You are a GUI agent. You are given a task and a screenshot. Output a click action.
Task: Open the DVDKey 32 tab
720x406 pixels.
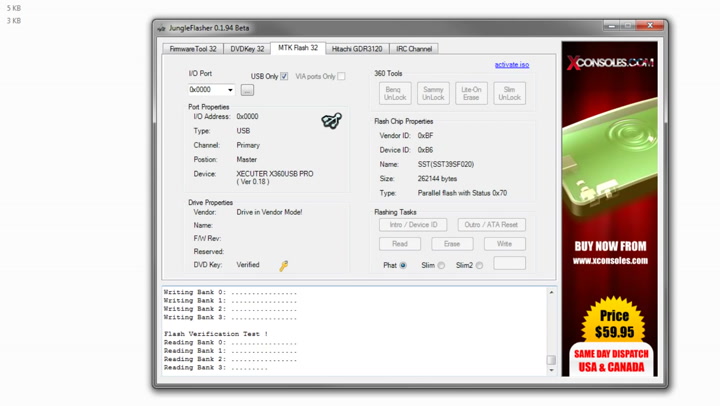(x=247, y=48)
